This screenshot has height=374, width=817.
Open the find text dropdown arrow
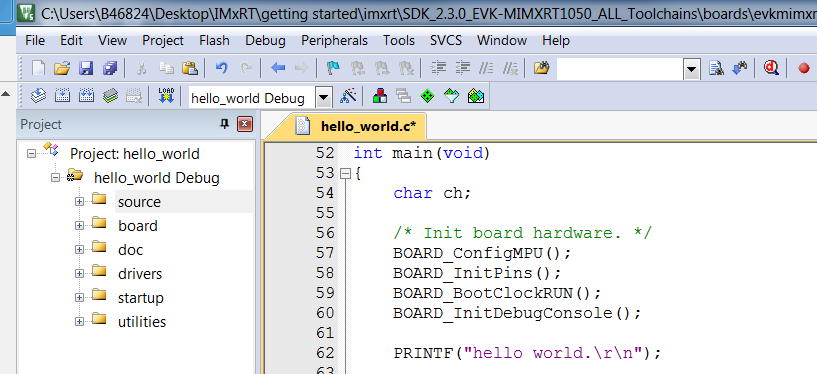click(692, 70)
